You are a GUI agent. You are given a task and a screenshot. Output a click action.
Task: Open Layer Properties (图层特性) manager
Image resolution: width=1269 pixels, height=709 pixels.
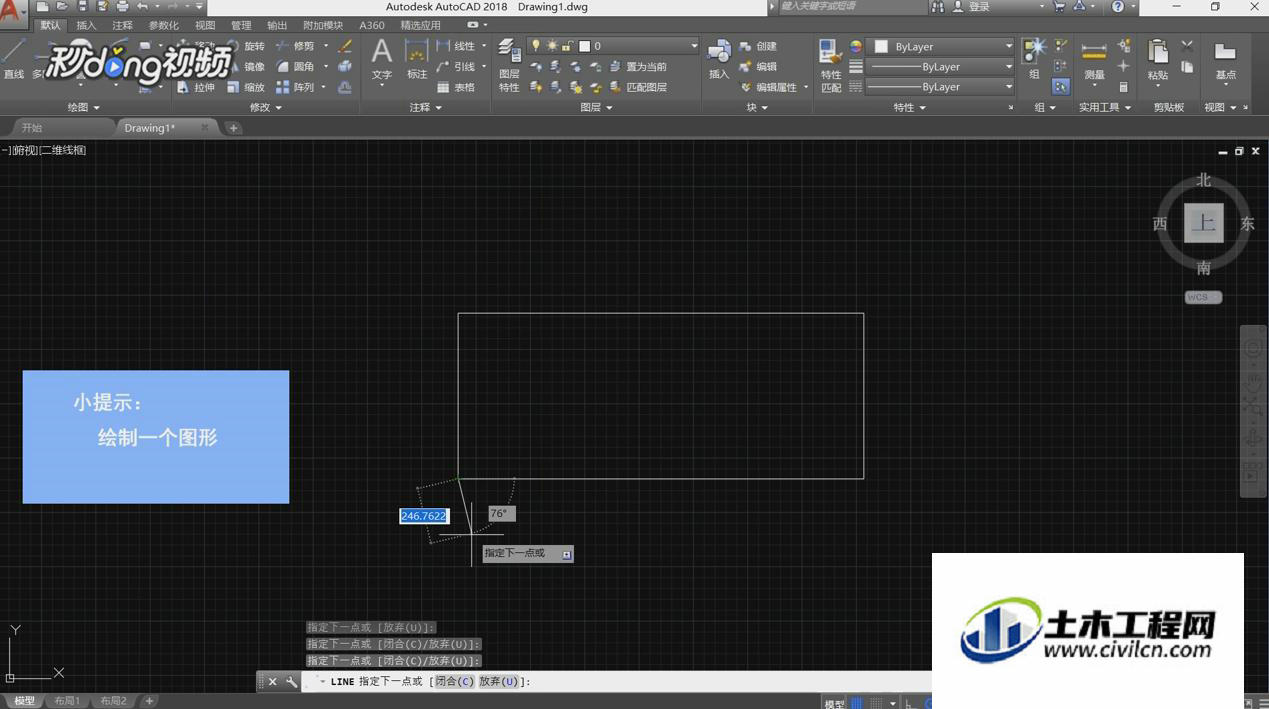click(509, 66)
